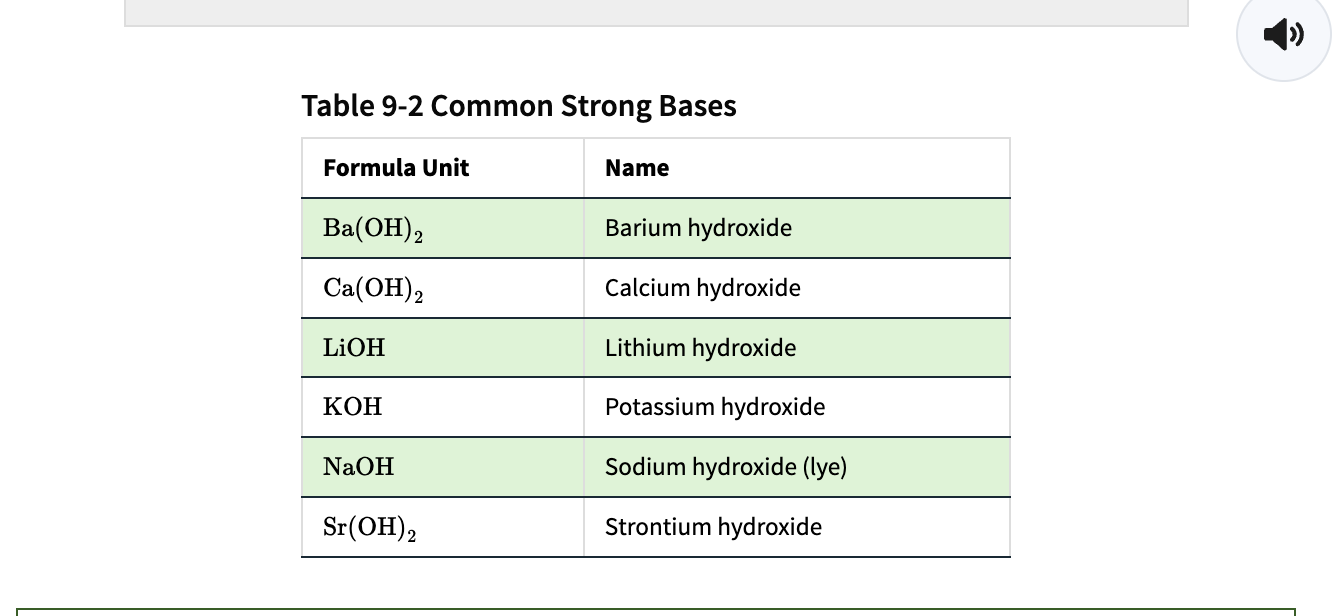The image size is (1332, 616).
Task: Click the subscript 2 in Sr(OH)2
Action: 413,535
